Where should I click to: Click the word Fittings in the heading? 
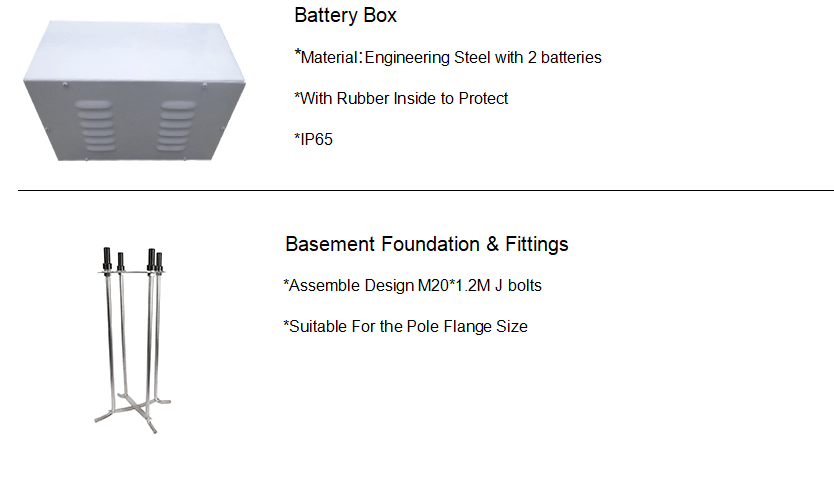tap(537, 245)
